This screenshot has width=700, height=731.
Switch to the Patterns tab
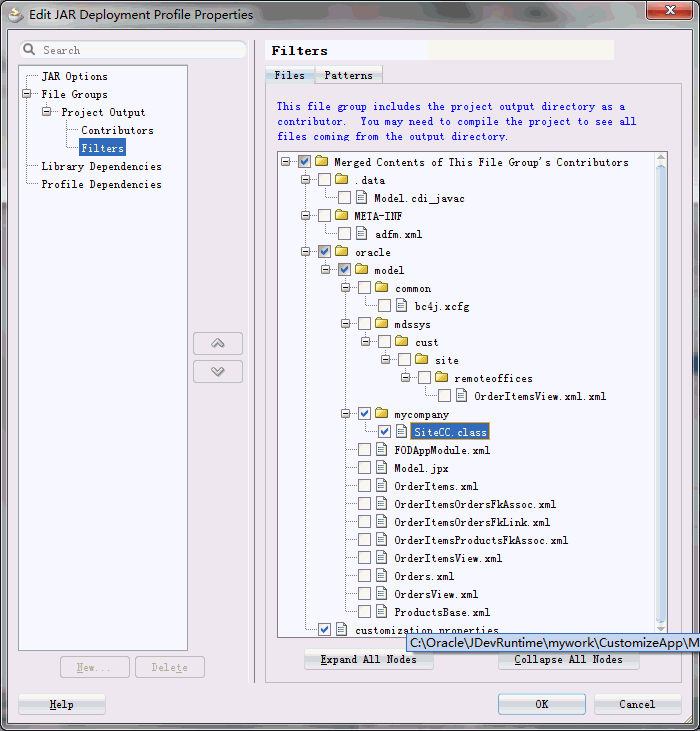pos(349,75)
